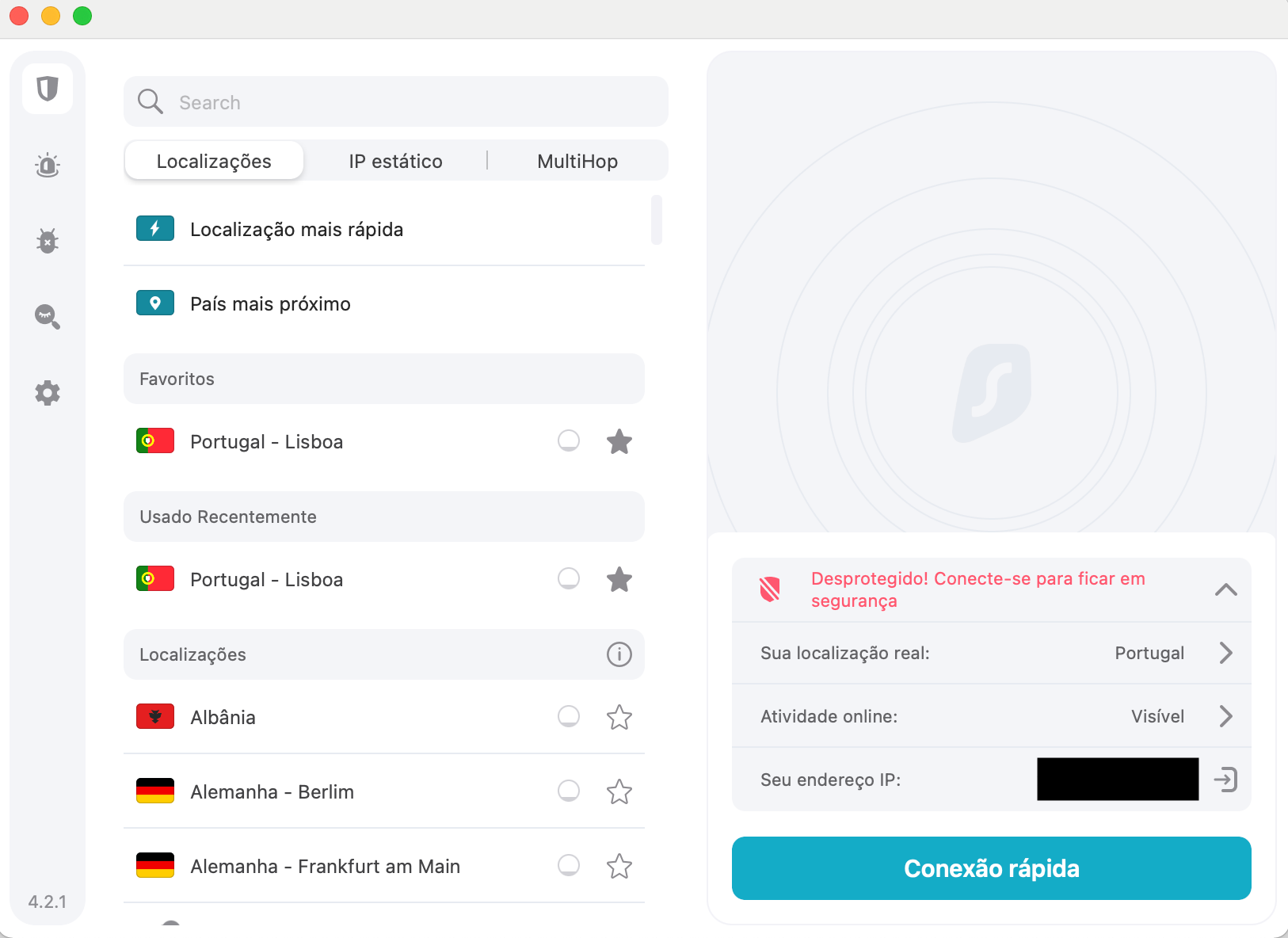Click the load indicator for Alemanha - Berlim
Image resolution: width=1288 pixels, height=938 pixels.
point(569,791)
